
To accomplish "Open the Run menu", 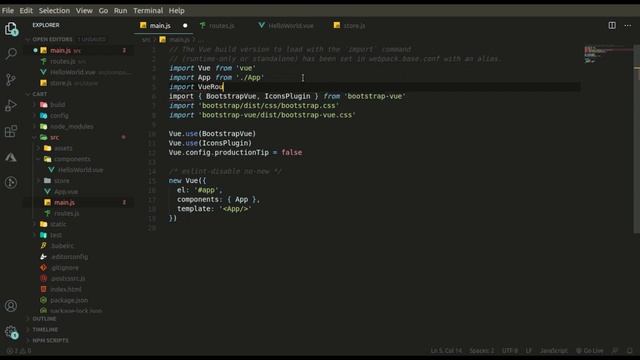I will pyautogui.click(x=120, y=11).
